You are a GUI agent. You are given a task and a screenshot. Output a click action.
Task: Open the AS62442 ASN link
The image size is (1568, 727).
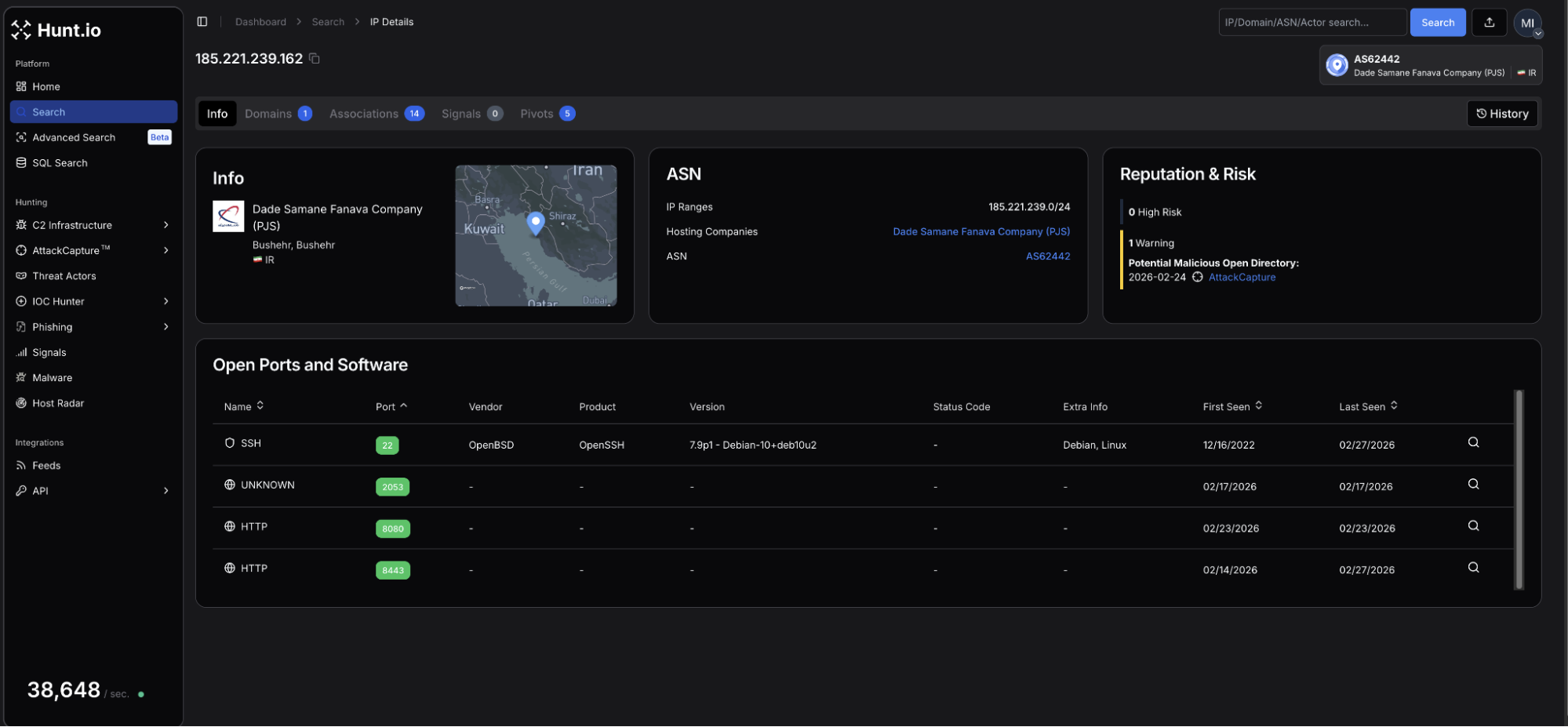click(1047, 256)
